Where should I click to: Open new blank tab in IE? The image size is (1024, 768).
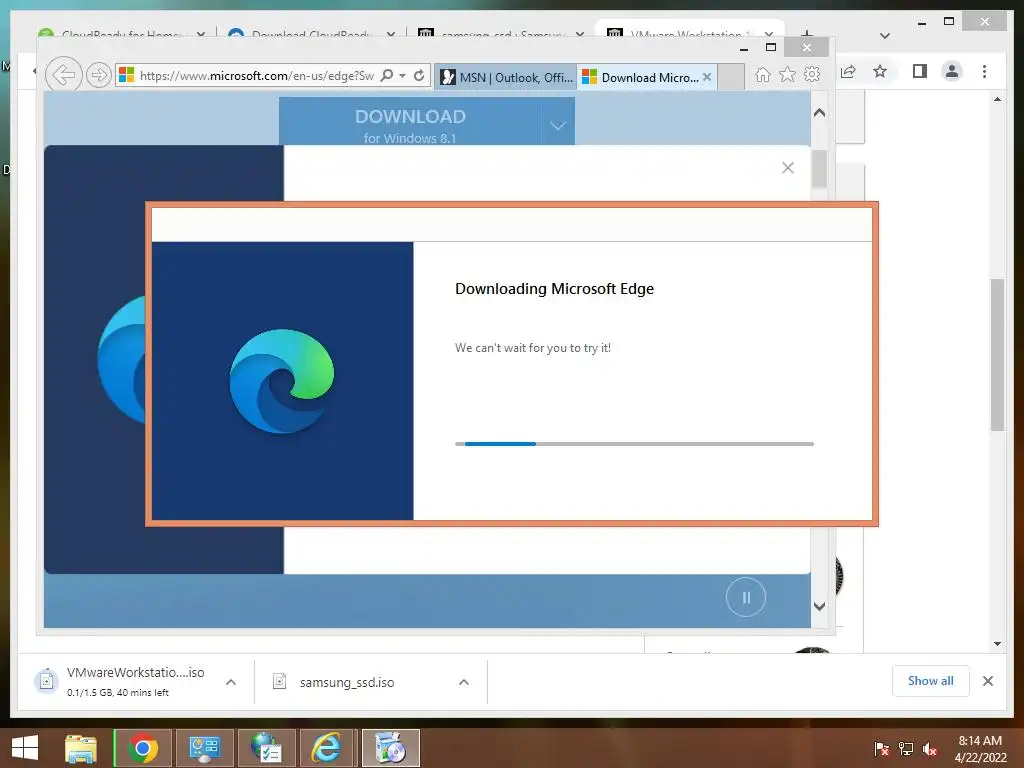pos(731,77)
